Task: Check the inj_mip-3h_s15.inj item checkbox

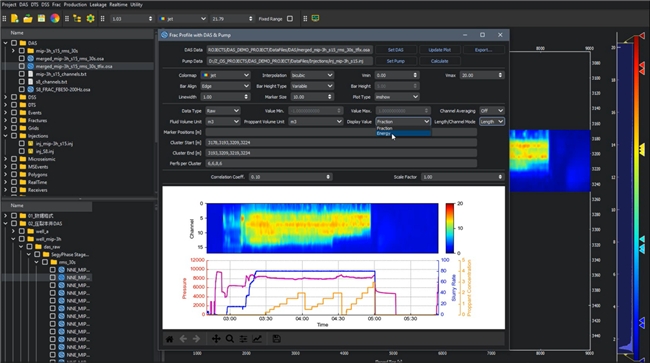Action: pos(22,143)
